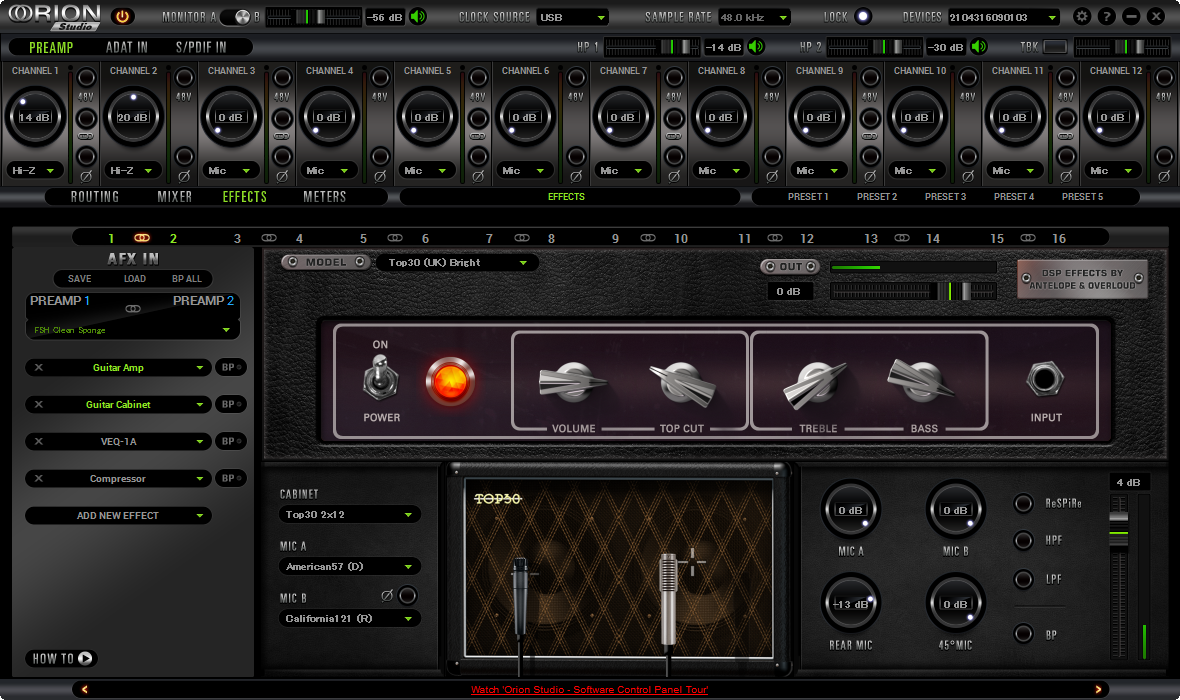Open the METERS tab

click(x=324, y=196)
